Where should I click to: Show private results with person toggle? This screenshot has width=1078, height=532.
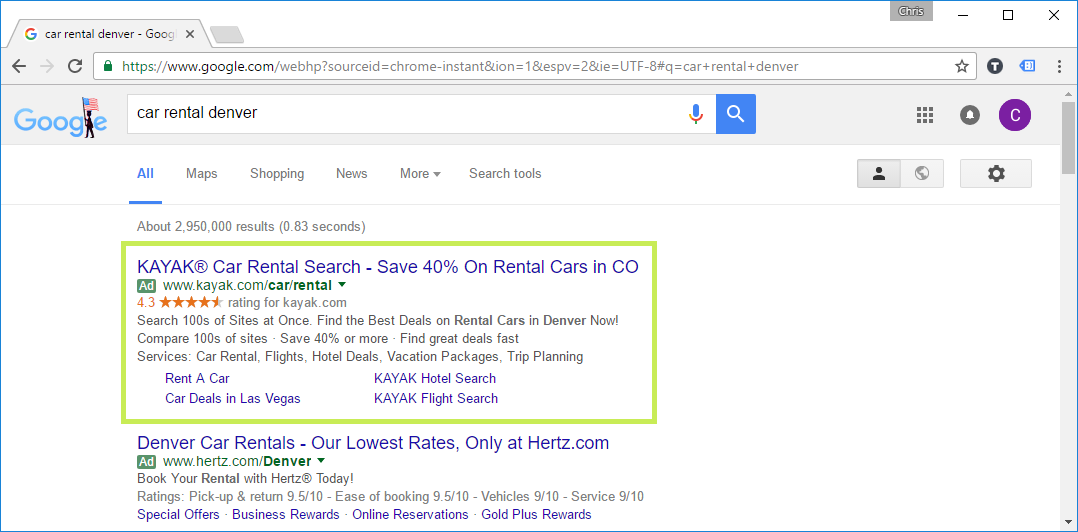879,174
